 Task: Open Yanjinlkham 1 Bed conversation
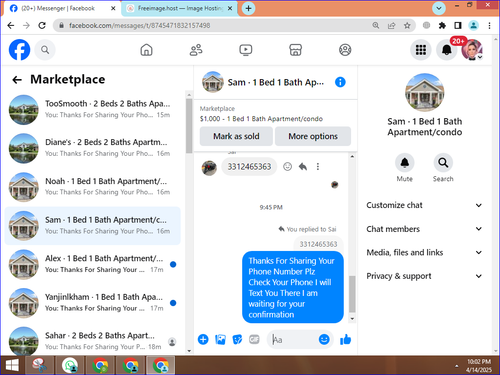click(x=92, y=303)
